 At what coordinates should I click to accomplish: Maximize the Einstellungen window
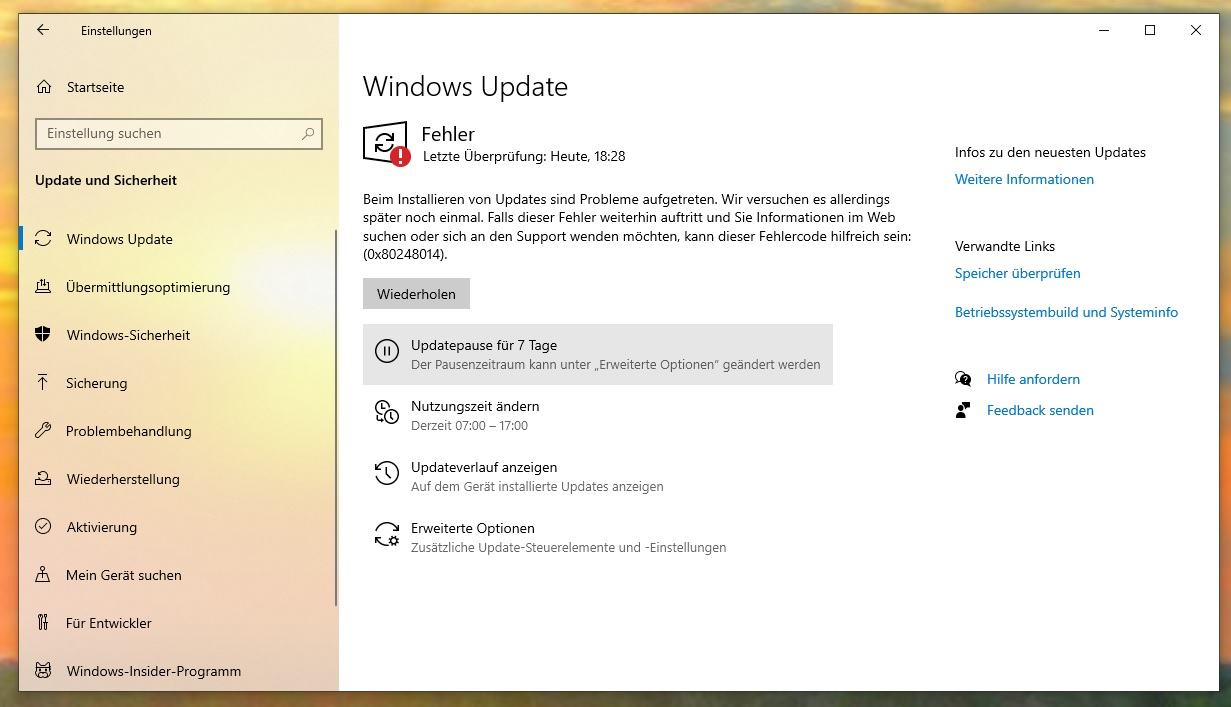(x=1150, y=30)
